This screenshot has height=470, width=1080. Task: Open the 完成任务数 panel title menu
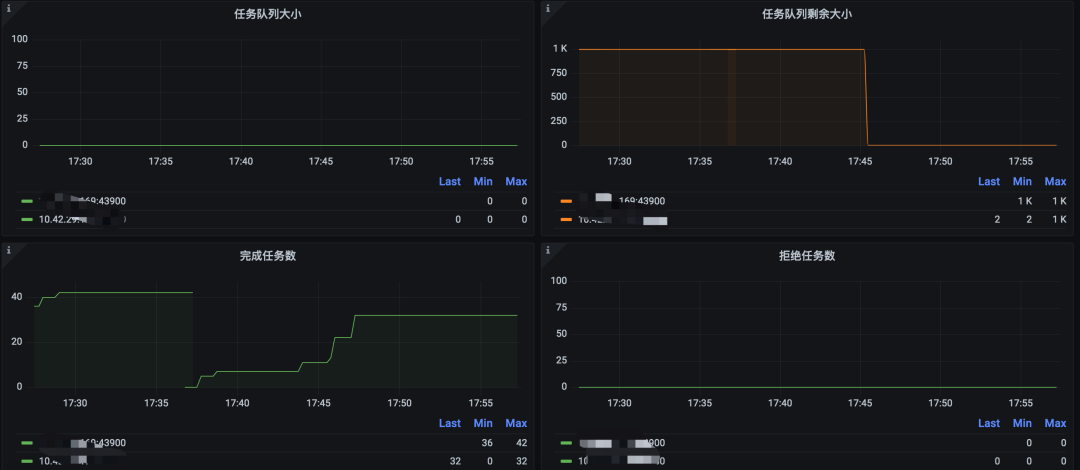click(x=268, y=256)
